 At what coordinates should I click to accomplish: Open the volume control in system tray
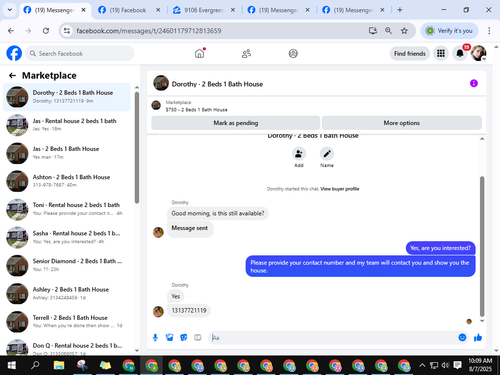point(445,365)
